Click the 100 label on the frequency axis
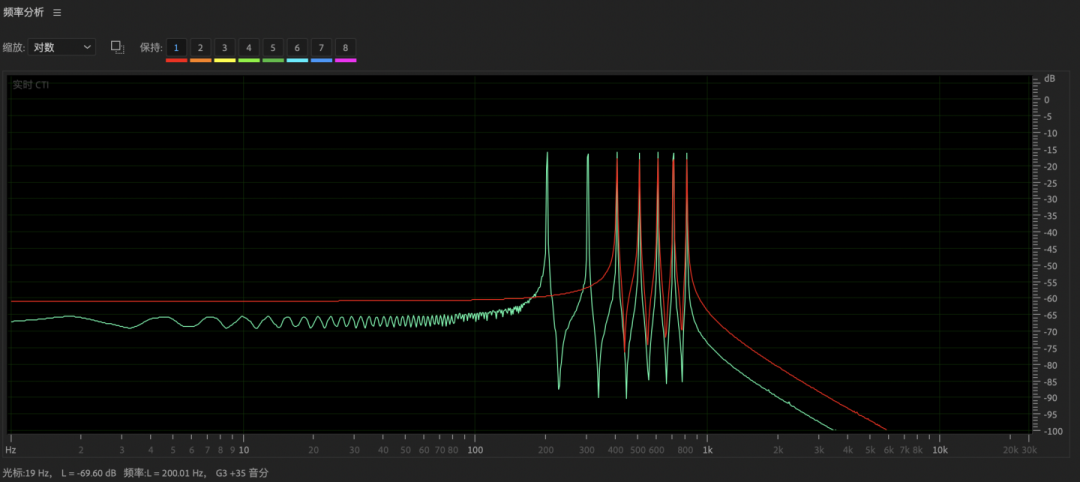Viewport: 1080px width, 482px height. [475, 449]
